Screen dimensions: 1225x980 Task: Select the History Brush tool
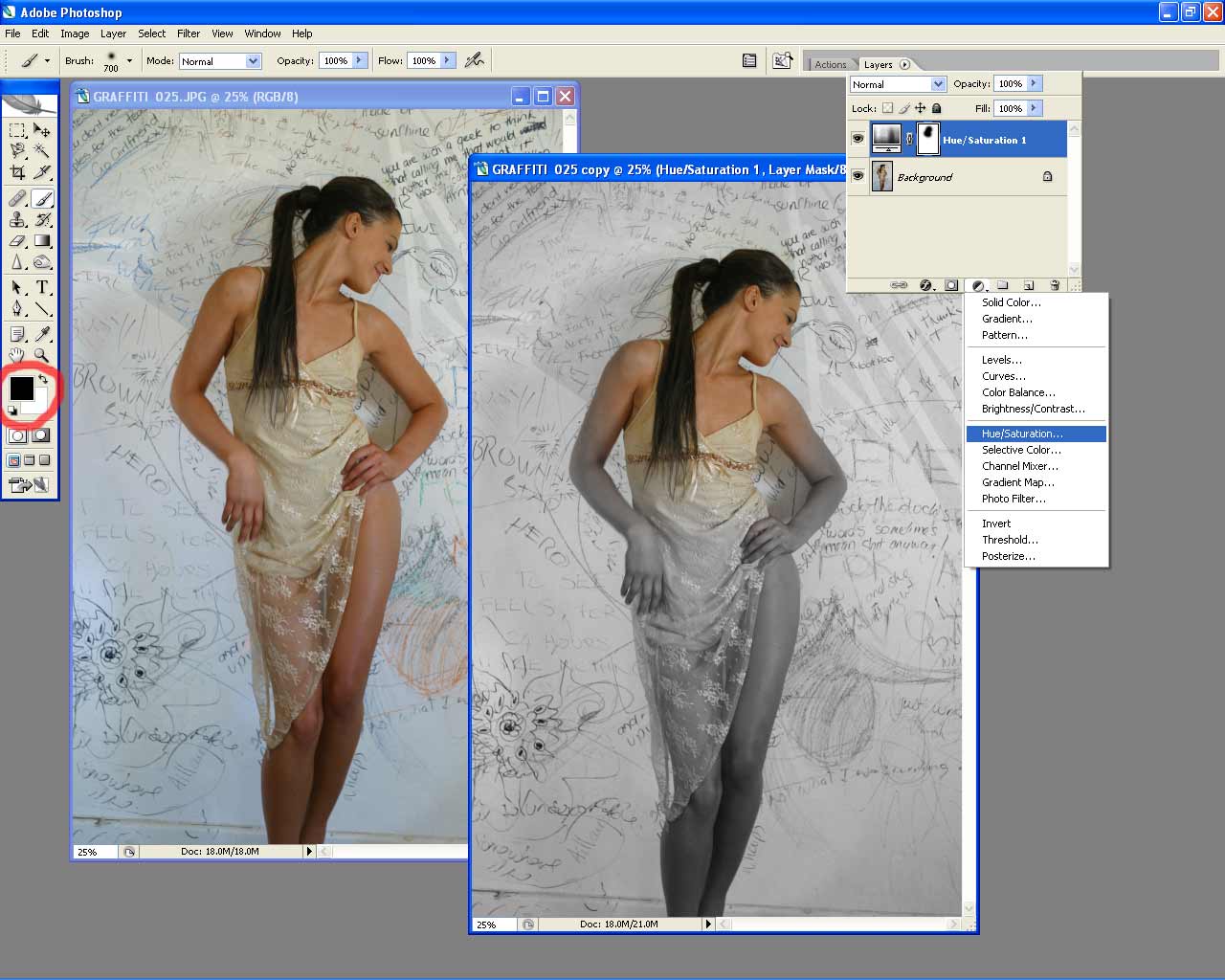42,220
